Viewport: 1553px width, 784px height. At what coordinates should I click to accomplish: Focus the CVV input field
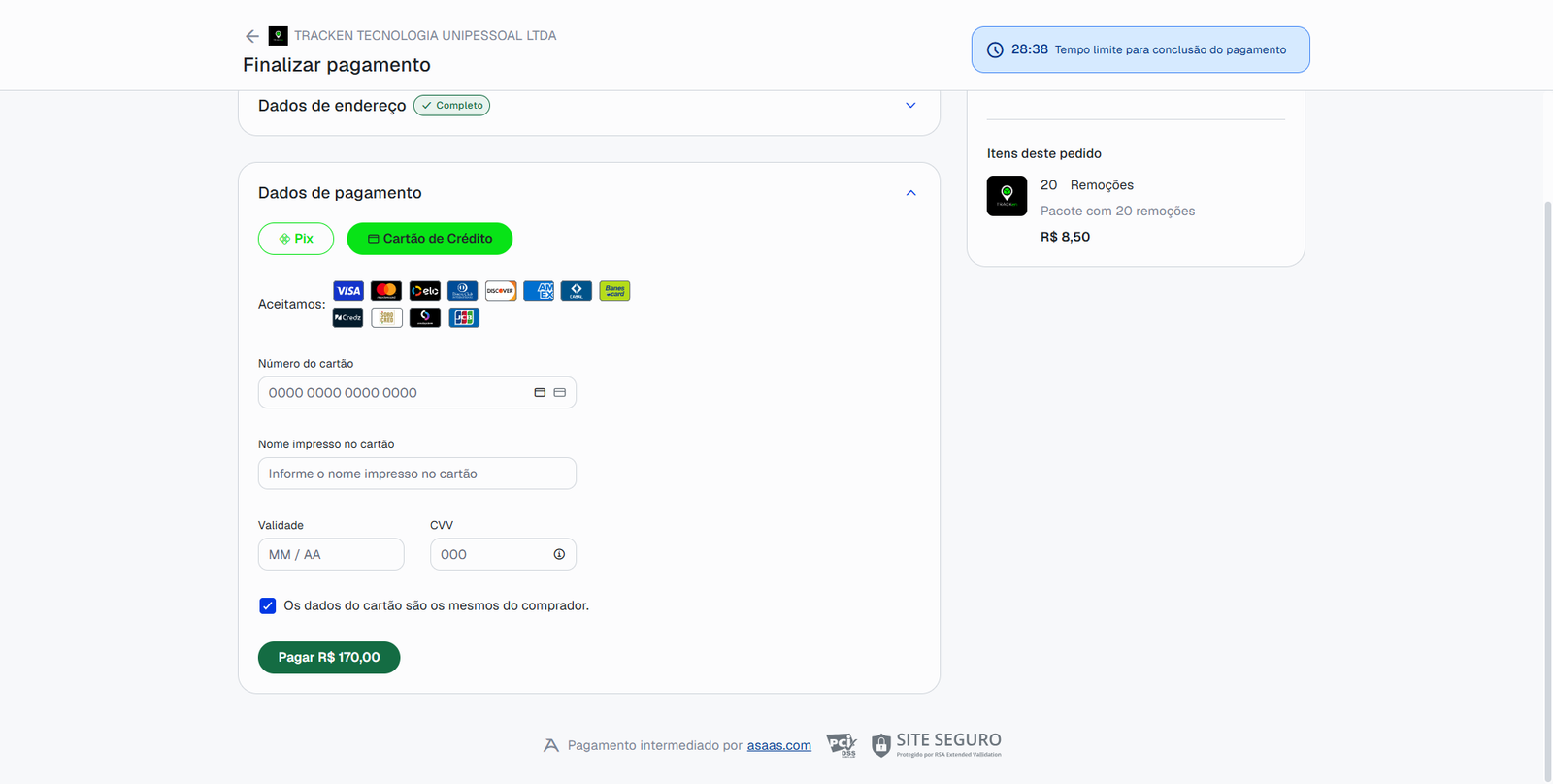point(503,554)
